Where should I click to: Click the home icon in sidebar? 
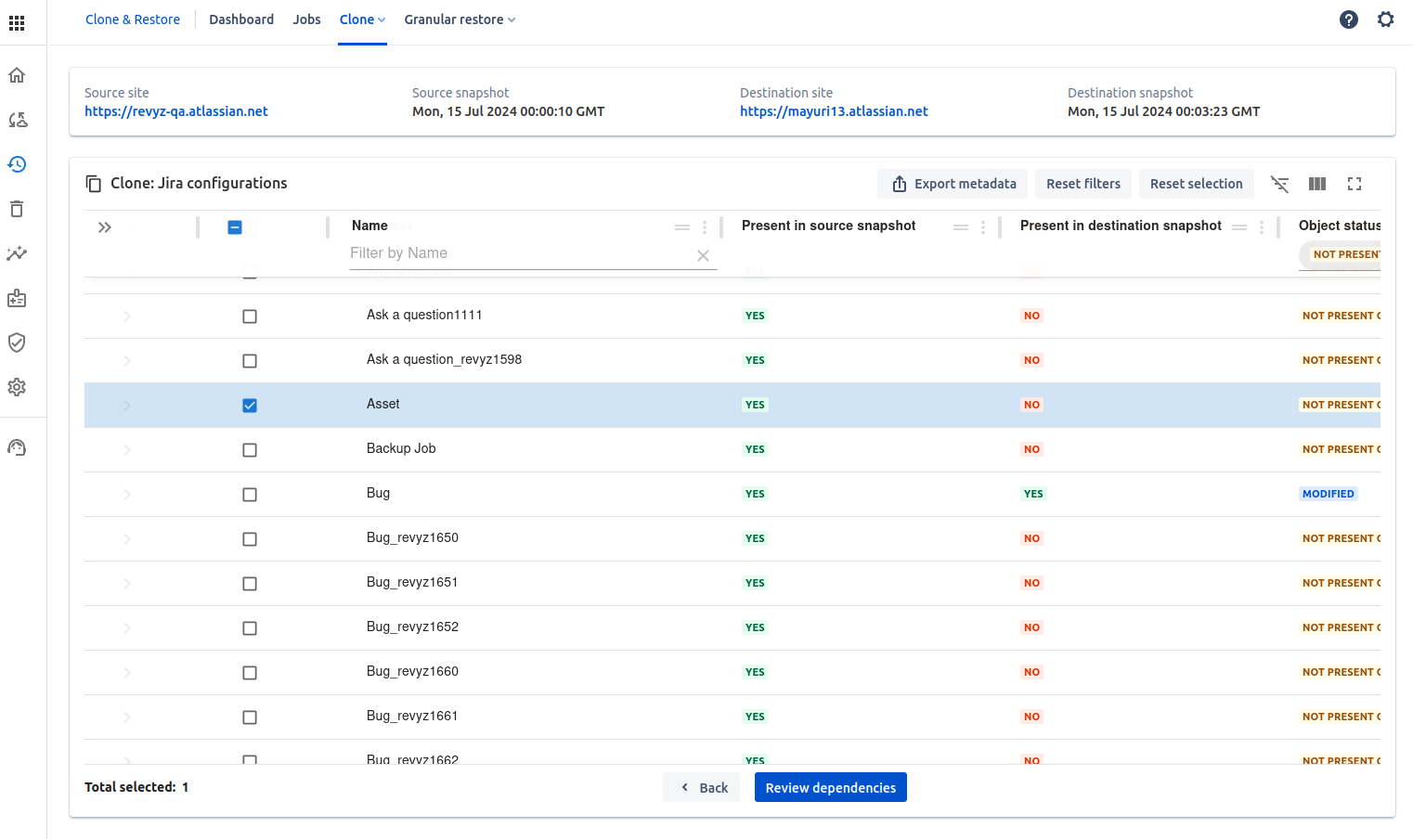pyautogui.click(x=17, y=75)
